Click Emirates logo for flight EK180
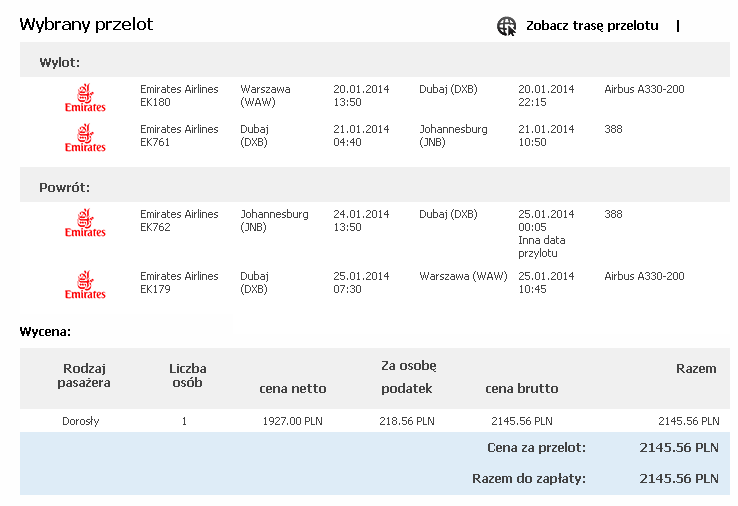This screenshot has width=738, height=506. [85, 98]
